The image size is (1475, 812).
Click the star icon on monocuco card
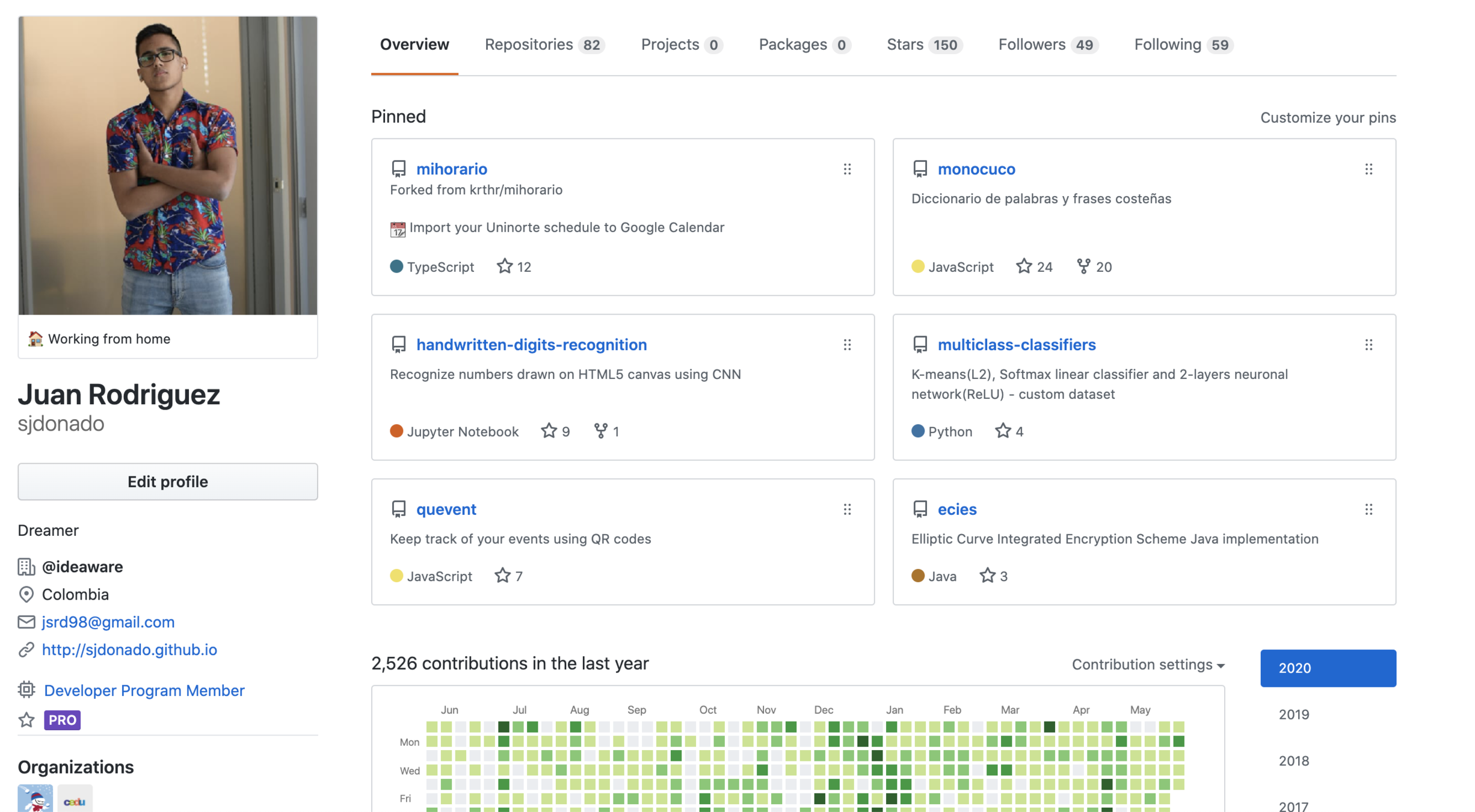1024,266
